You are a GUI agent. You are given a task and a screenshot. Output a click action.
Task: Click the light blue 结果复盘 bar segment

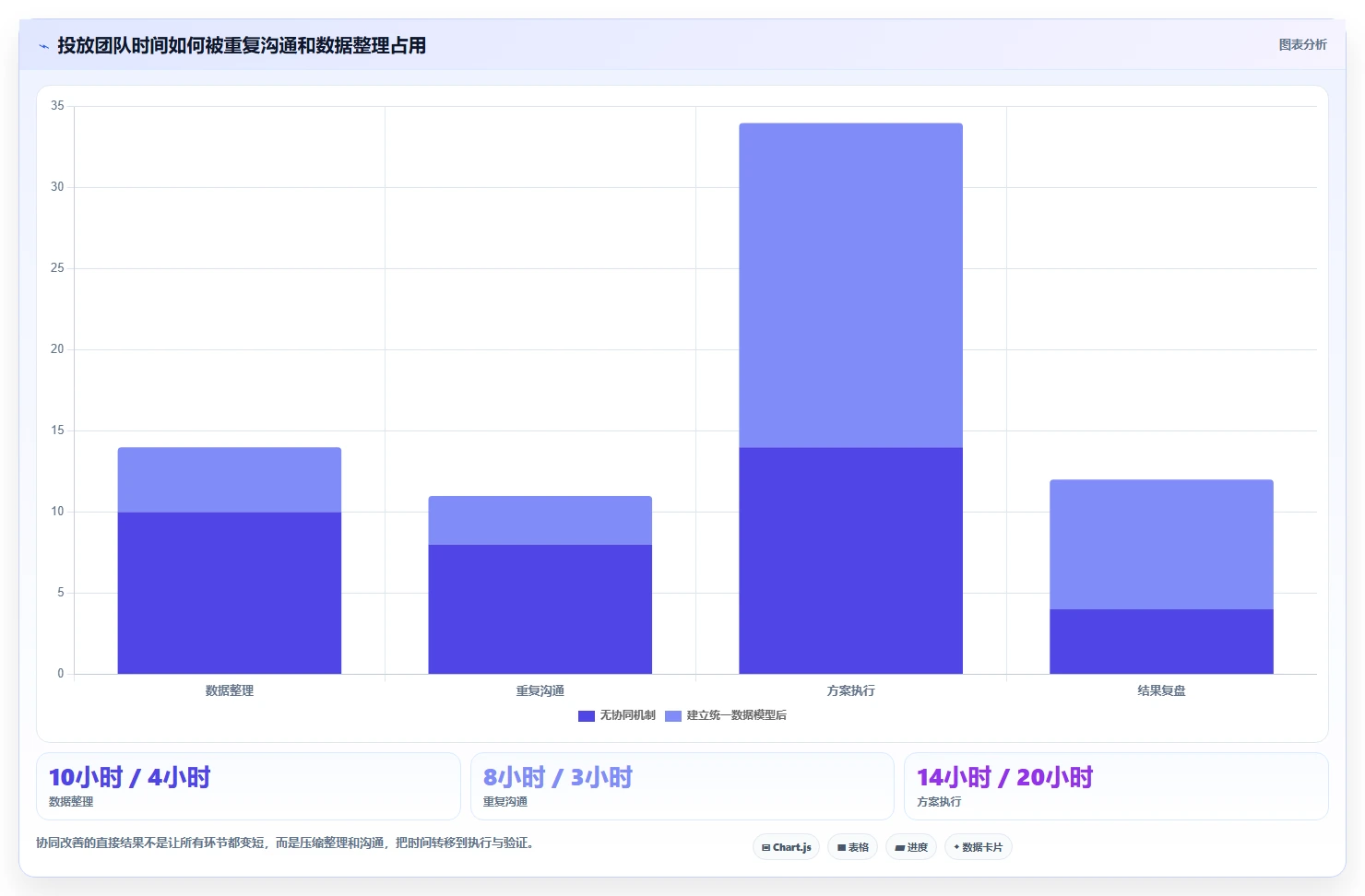pyautogui.click(x=1162, y=545)
